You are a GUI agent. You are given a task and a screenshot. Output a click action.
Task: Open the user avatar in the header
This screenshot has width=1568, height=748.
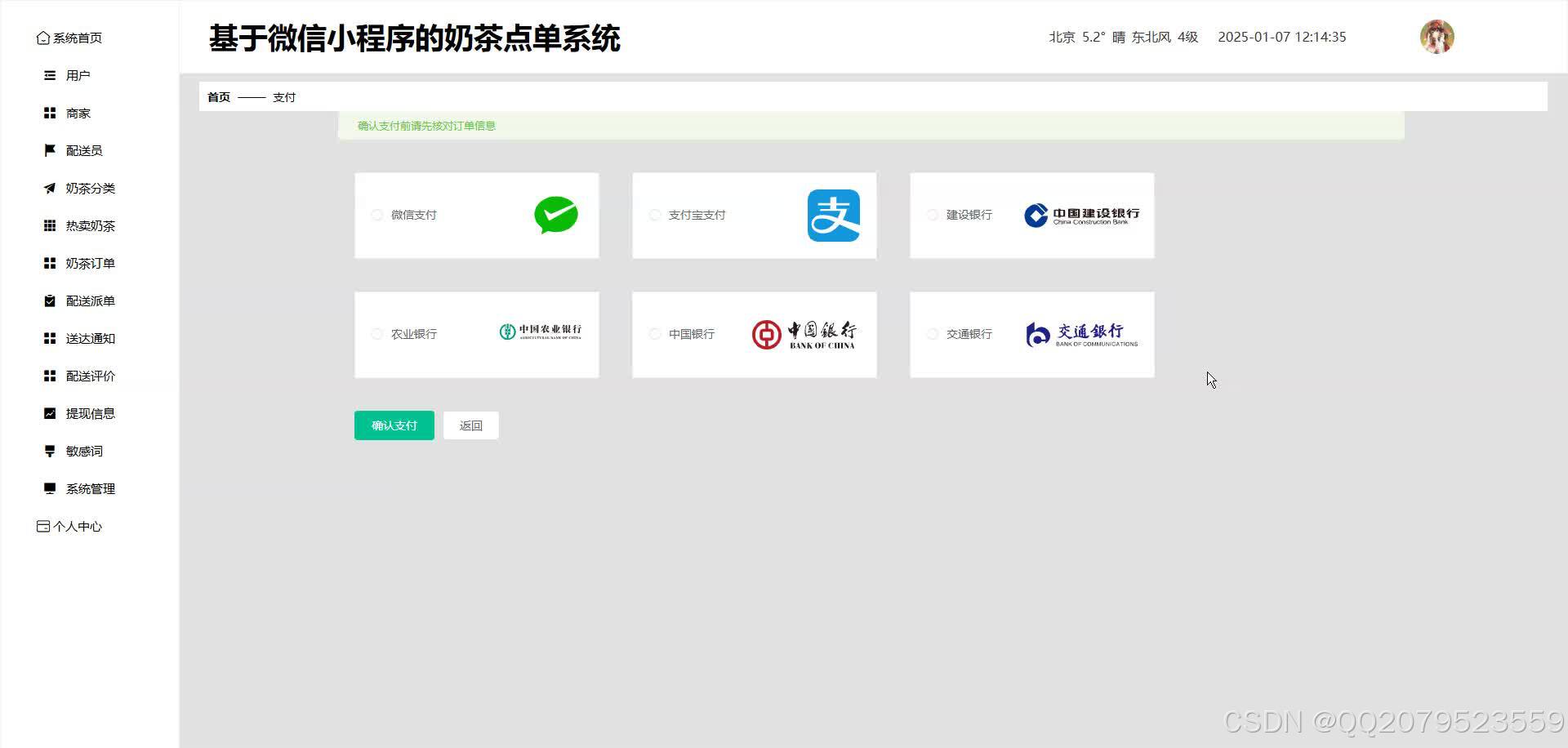(1437, 36)
